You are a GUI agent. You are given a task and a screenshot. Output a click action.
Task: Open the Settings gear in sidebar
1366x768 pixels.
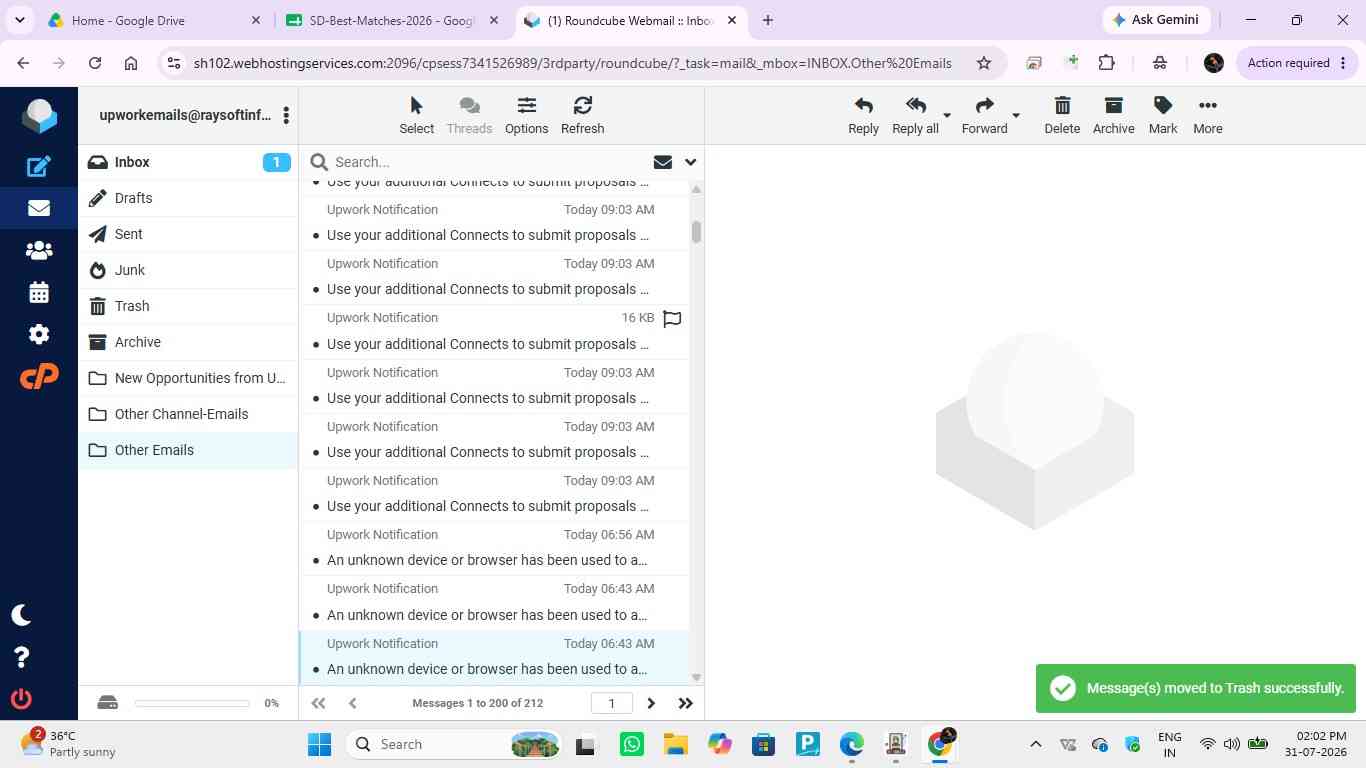pyautogui.click(x=39, y=334)
